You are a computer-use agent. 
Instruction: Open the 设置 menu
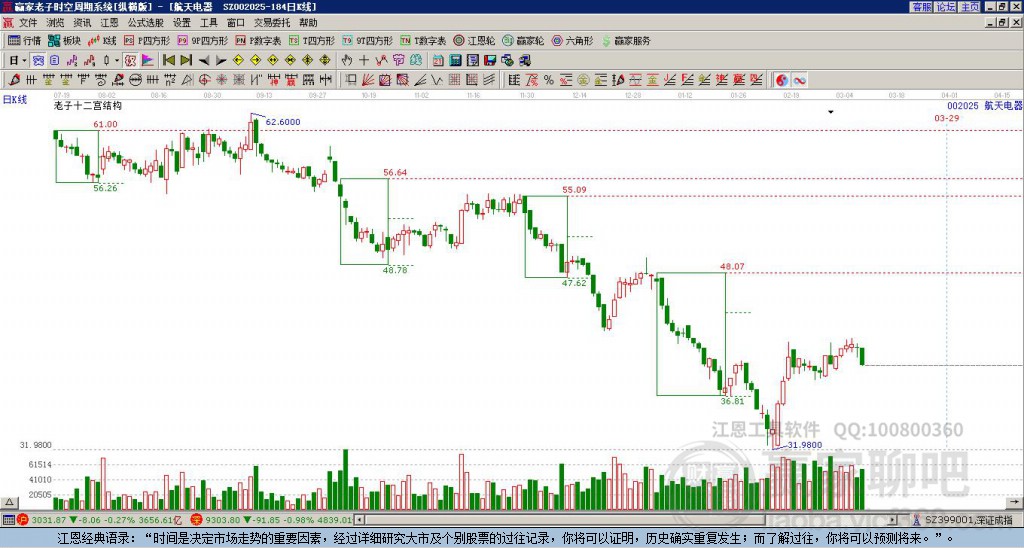182,23
